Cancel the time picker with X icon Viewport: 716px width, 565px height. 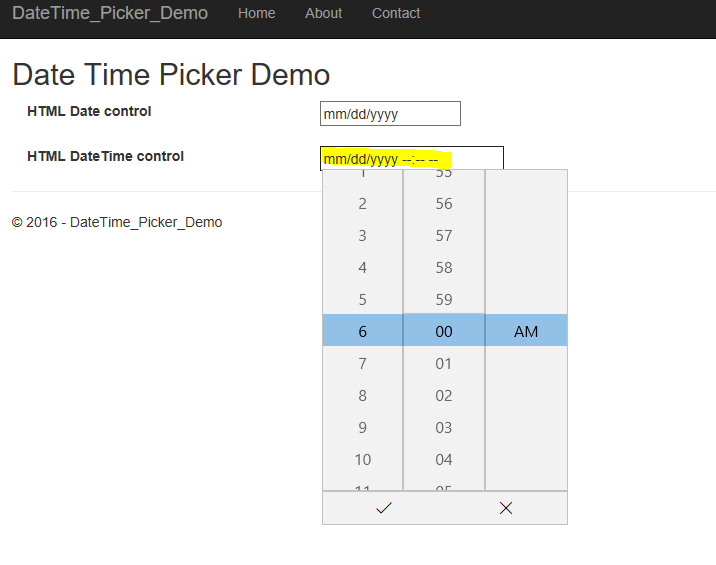pos(506,508)
